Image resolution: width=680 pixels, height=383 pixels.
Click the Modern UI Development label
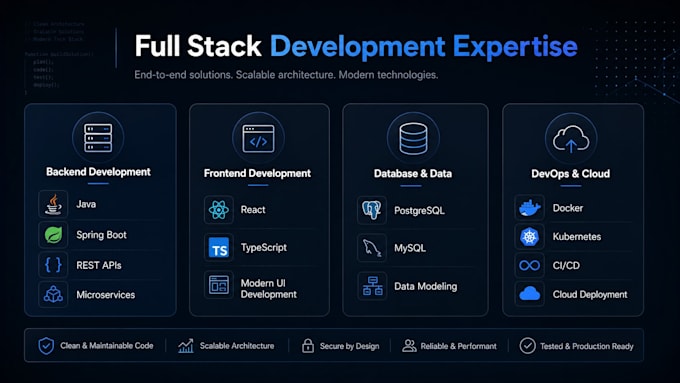click(x=269, y=289)
